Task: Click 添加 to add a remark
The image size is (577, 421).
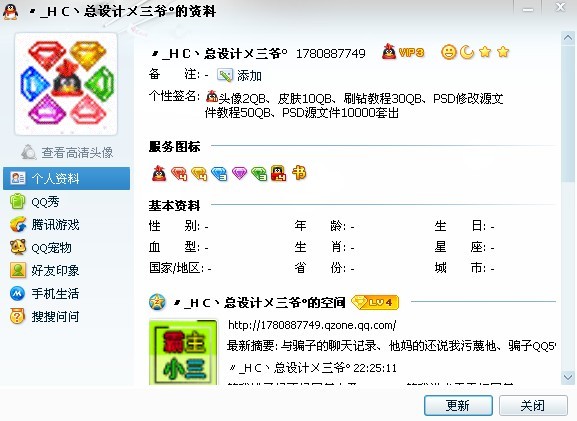Action: (239, 75)
